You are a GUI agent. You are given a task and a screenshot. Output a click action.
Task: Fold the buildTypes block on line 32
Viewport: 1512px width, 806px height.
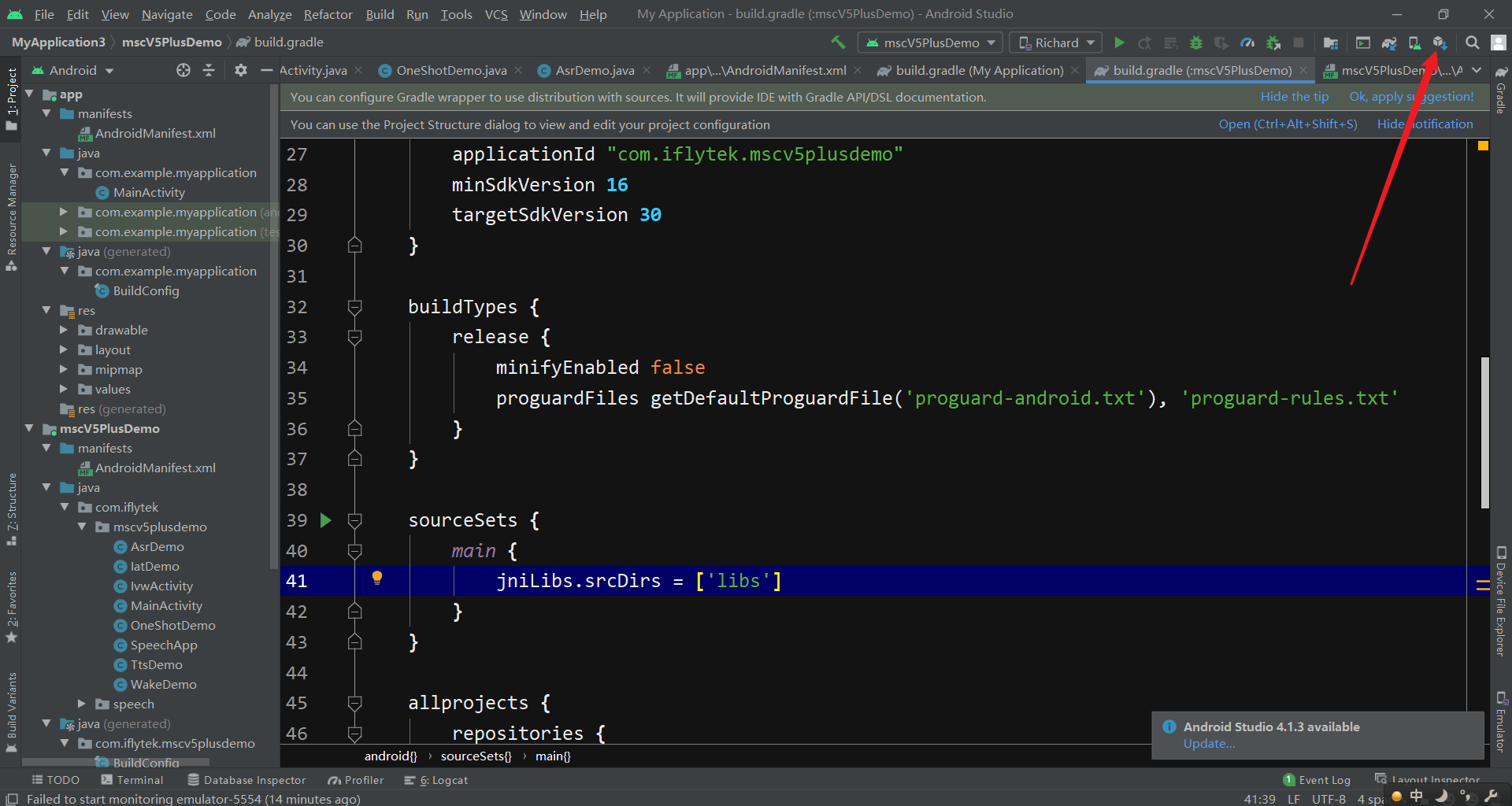pos(355,307)
